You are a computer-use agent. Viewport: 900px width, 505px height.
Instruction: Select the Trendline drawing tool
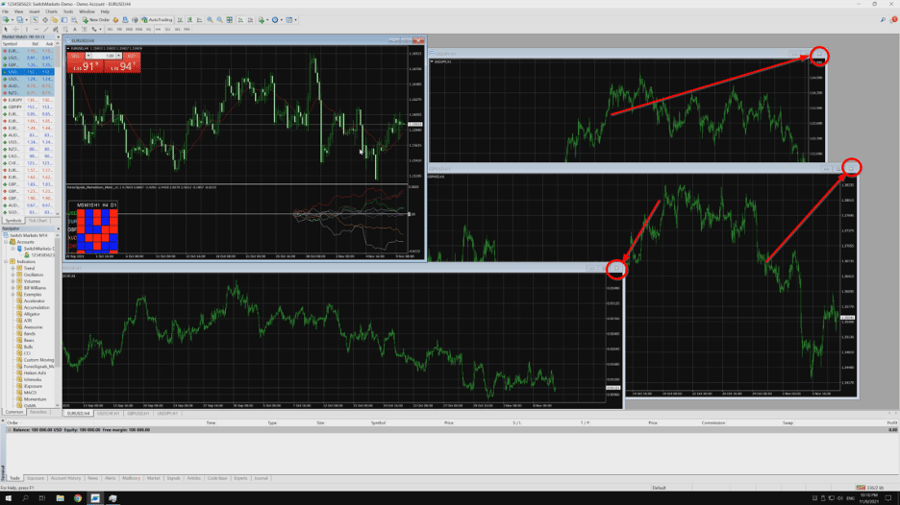pos(46,29)
